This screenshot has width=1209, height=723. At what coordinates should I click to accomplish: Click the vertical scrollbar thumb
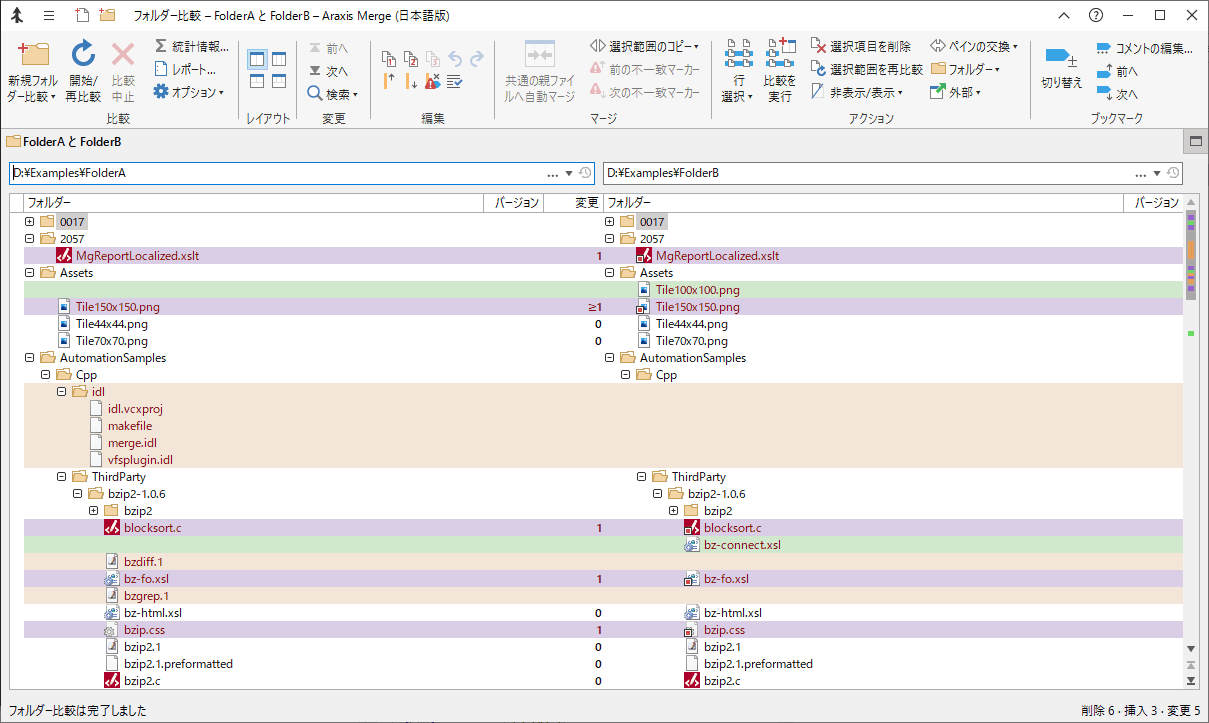1191,255
